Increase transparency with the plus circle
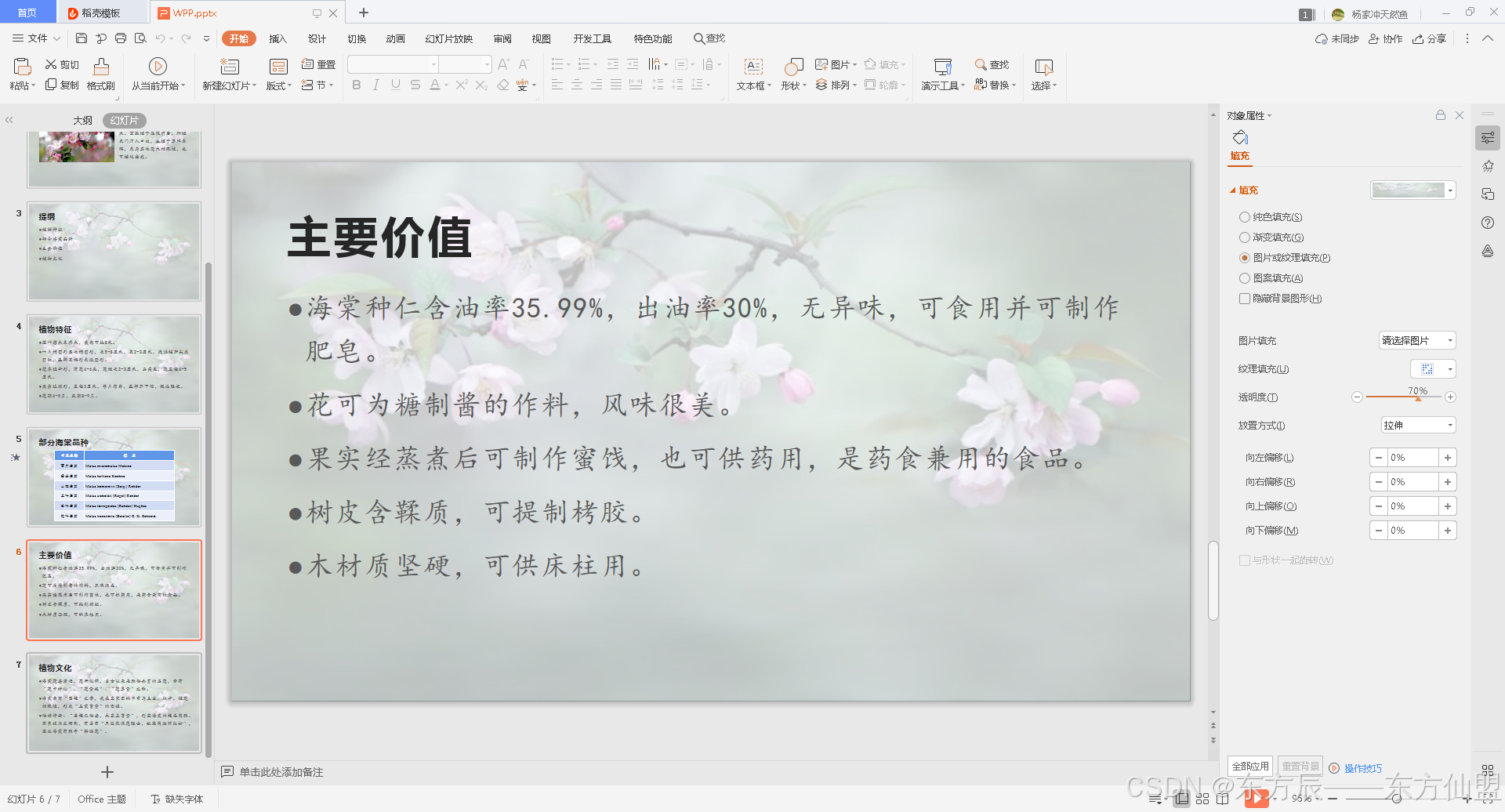 pyautogui.click(x=1451, y=397)
